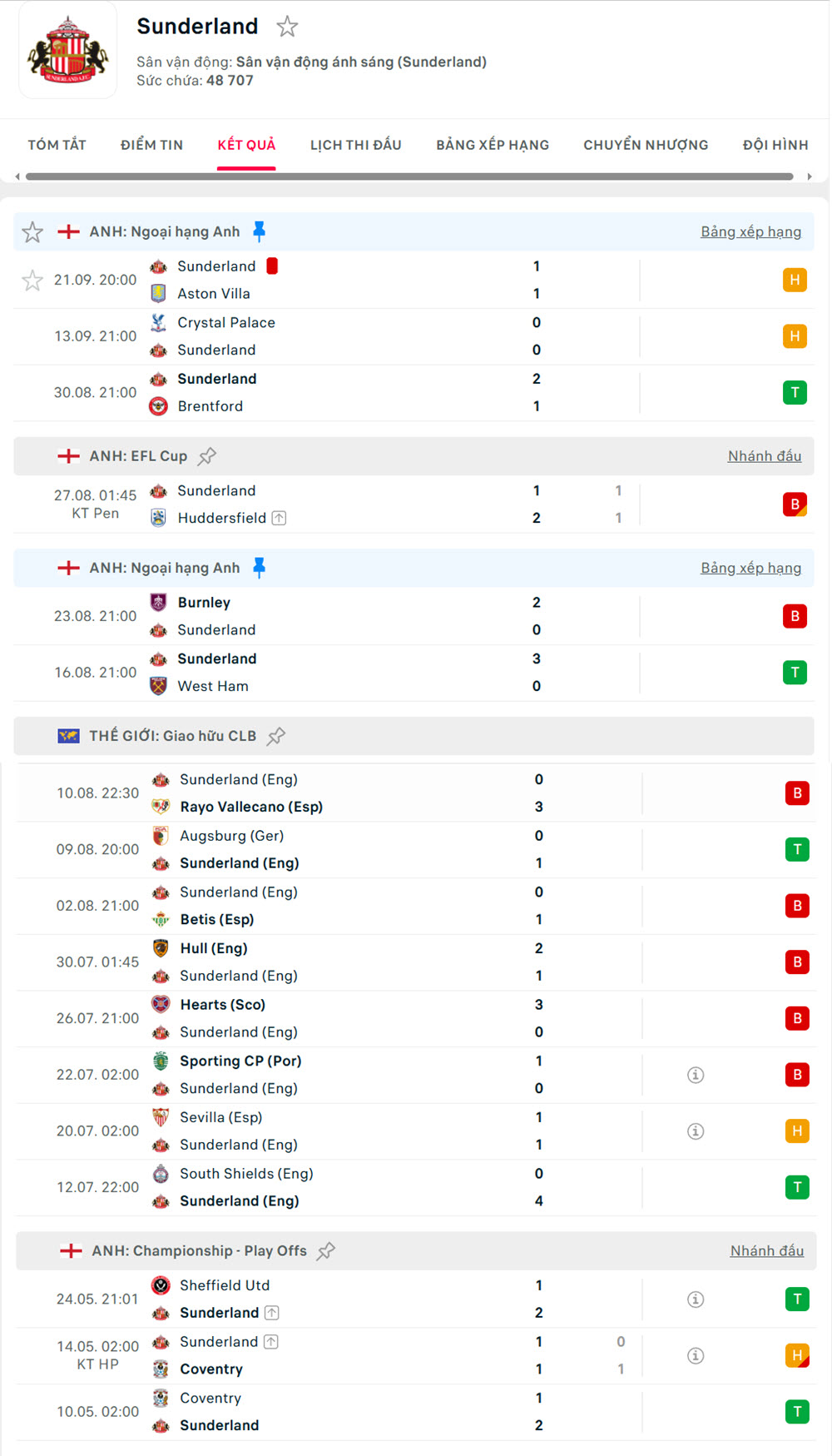Open info icon for Sporting CP match
Image resolution: width=832 pixels, height=1456 pixels.
point(696,1075)
